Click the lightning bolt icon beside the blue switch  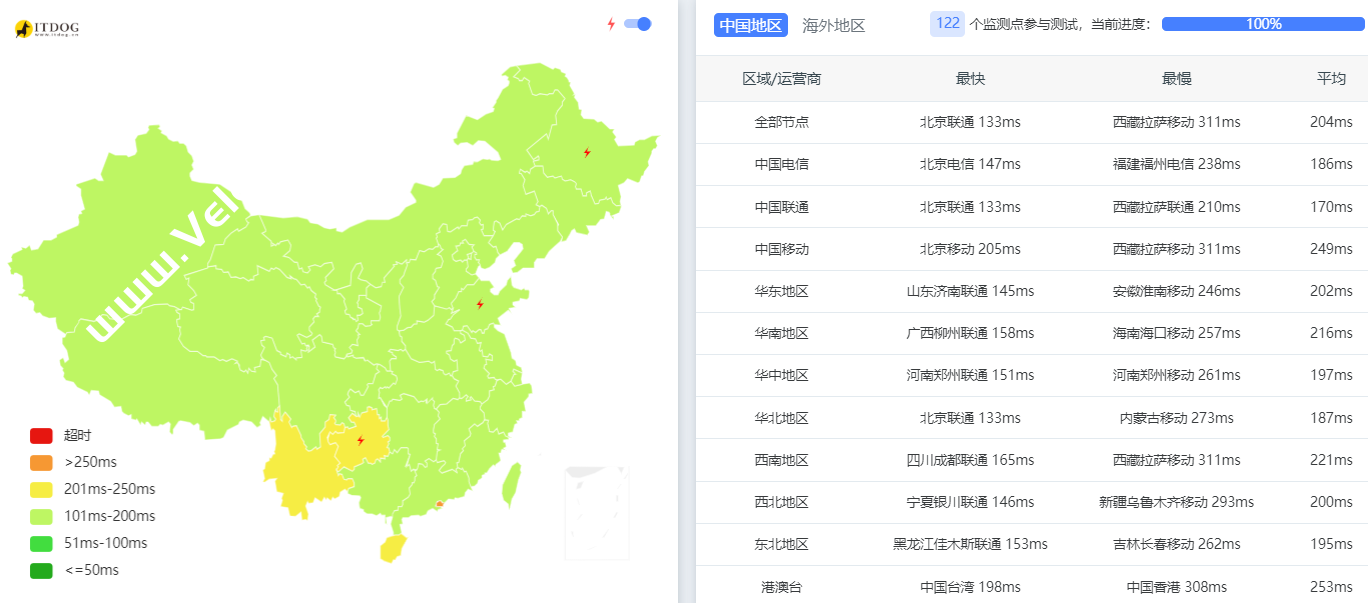610,24
